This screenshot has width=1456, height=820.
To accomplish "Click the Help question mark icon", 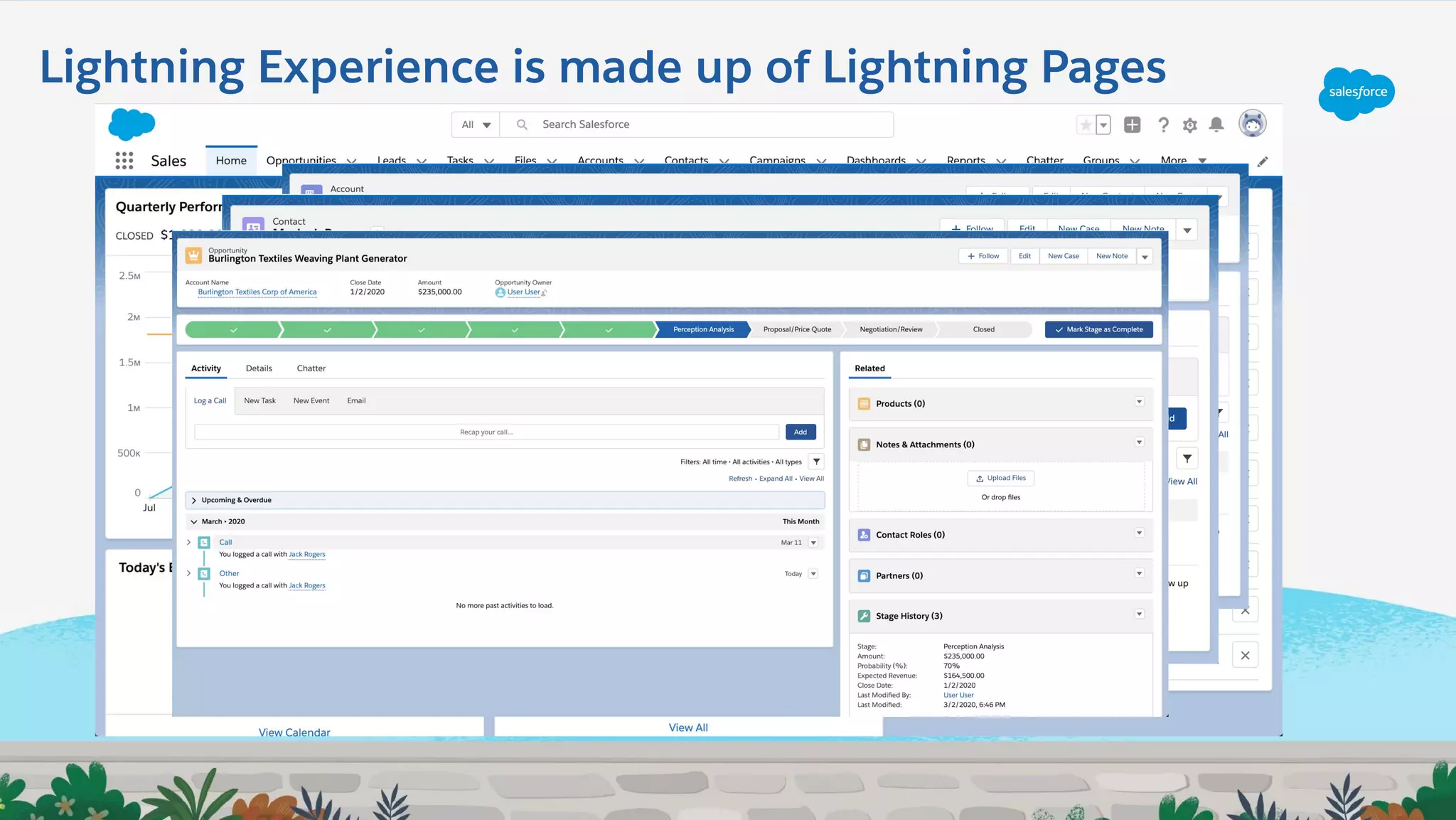I will (1163, 125).
